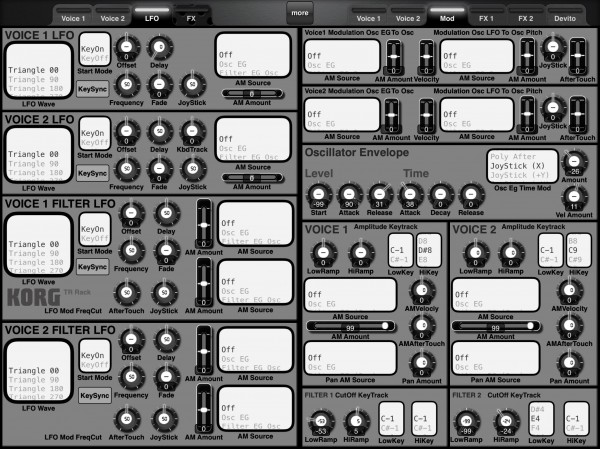Click Oscillator Envelope Start level knob
Screen dimensions: 600x449
click(319, 195)
